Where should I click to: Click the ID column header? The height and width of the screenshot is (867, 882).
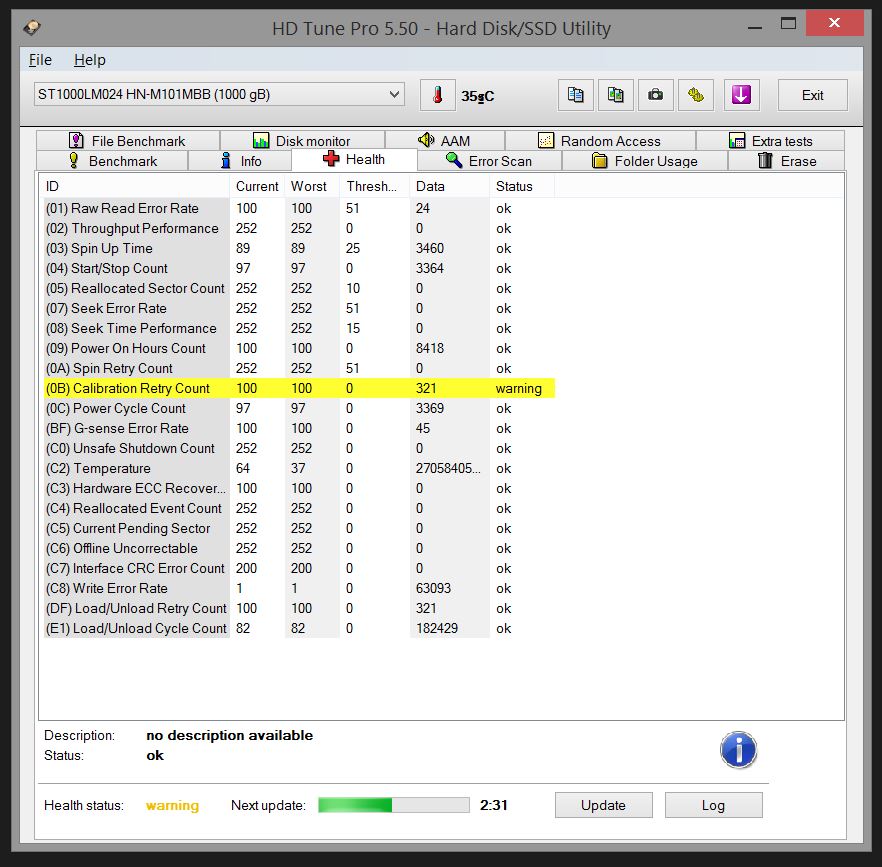[134, 186]
